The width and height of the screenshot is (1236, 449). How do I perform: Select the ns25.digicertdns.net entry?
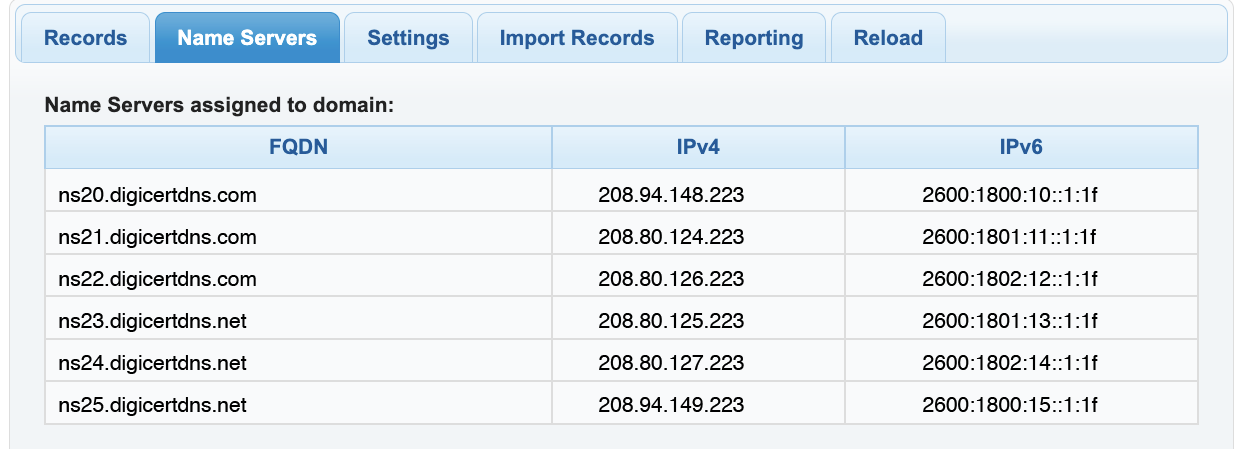(x=152, y=405)
